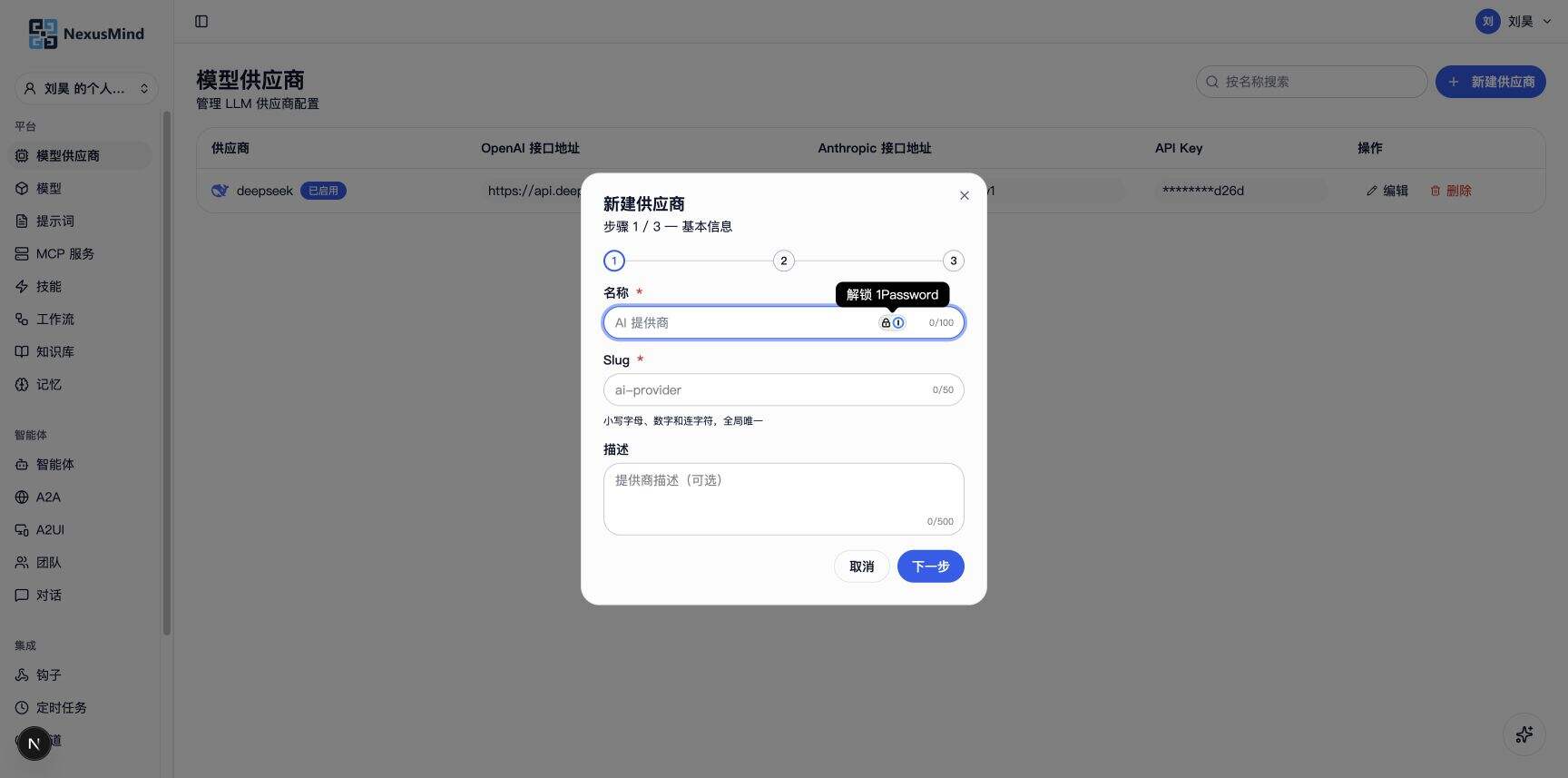
Task: Click the pencil icon next to 编辑
Action: click(x=1371, y=191)
